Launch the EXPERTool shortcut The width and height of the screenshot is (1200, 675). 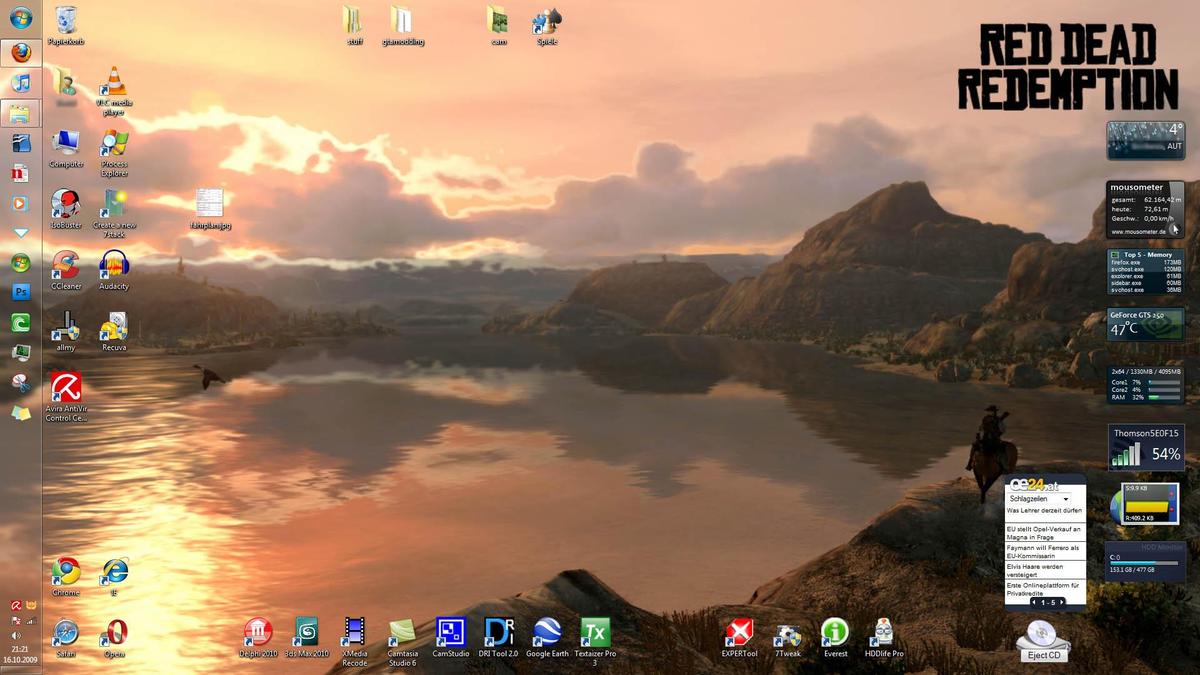pyautogui.click(x=739, y=637)
